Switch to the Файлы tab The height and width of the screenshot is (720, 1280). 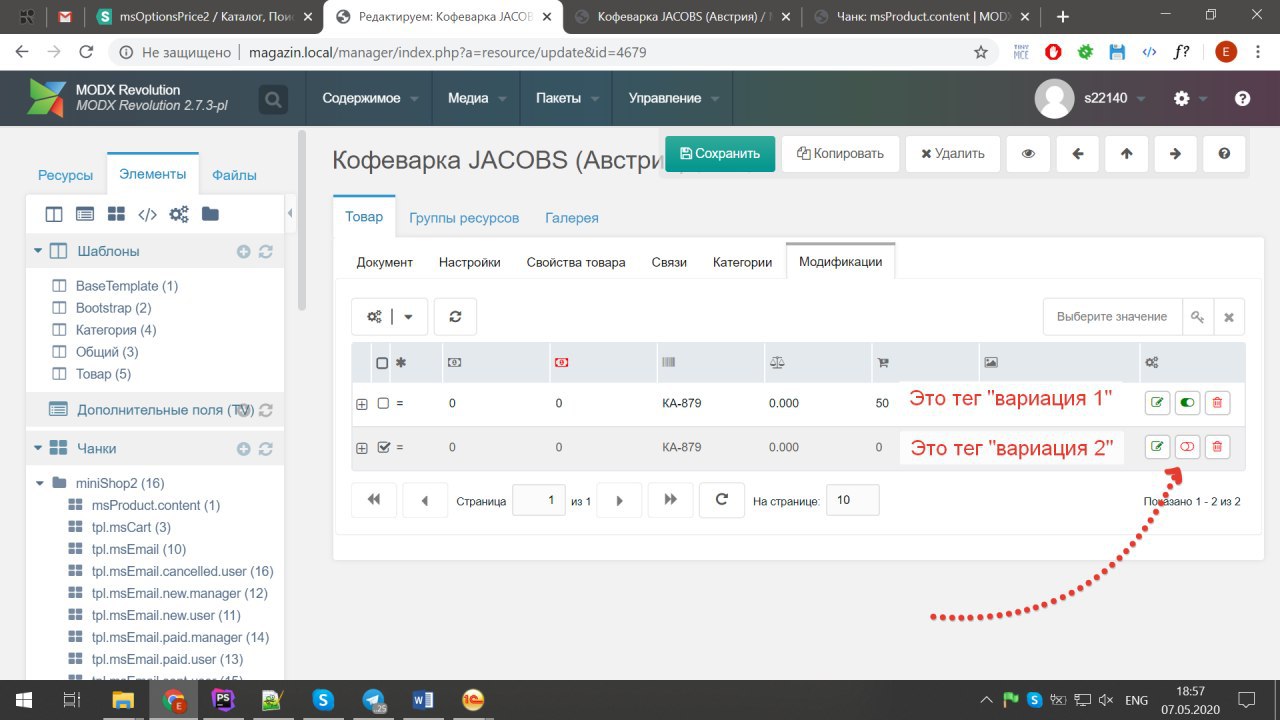point(234,175)
